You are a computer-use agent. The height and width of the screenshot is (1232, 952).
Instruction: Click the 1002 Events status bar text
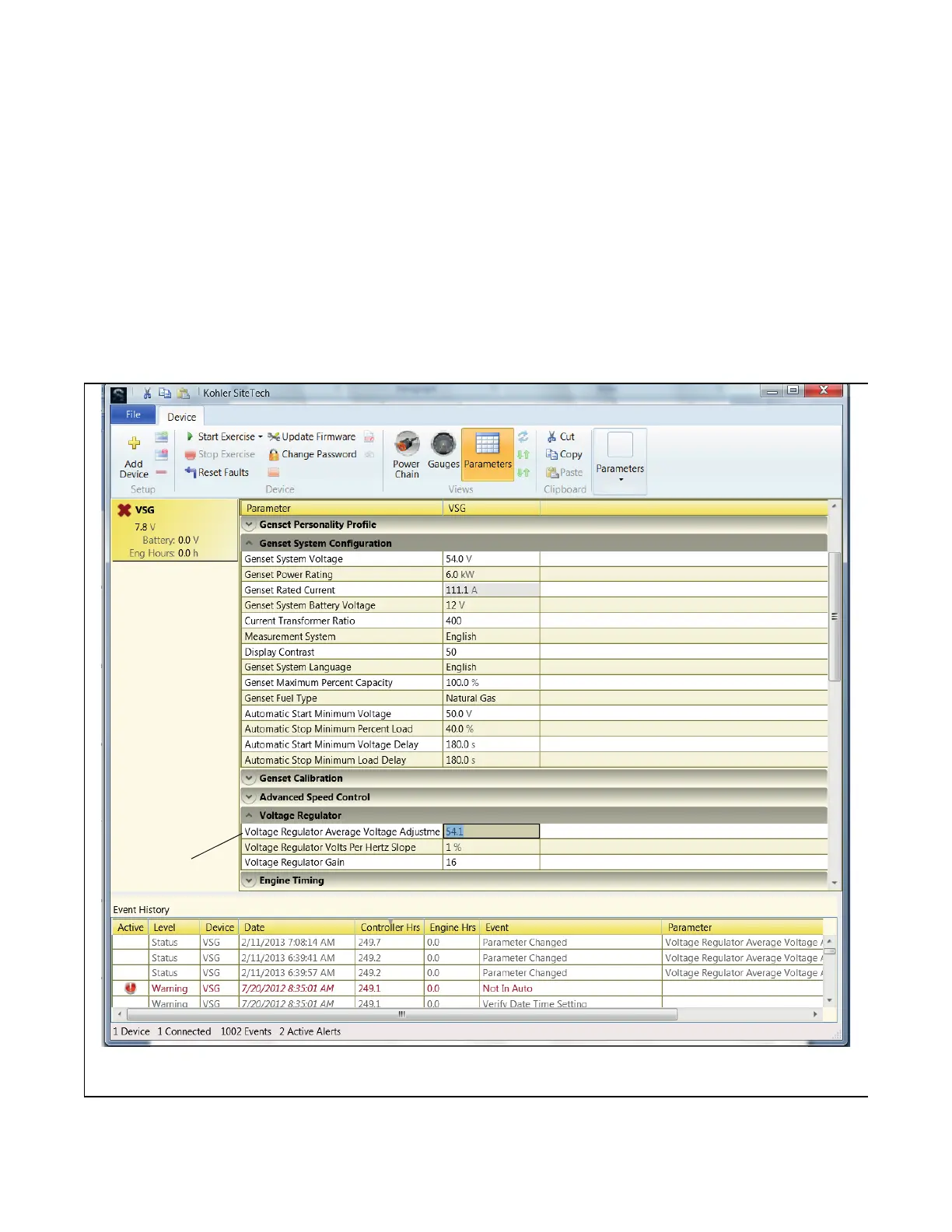click(246, 1032)
